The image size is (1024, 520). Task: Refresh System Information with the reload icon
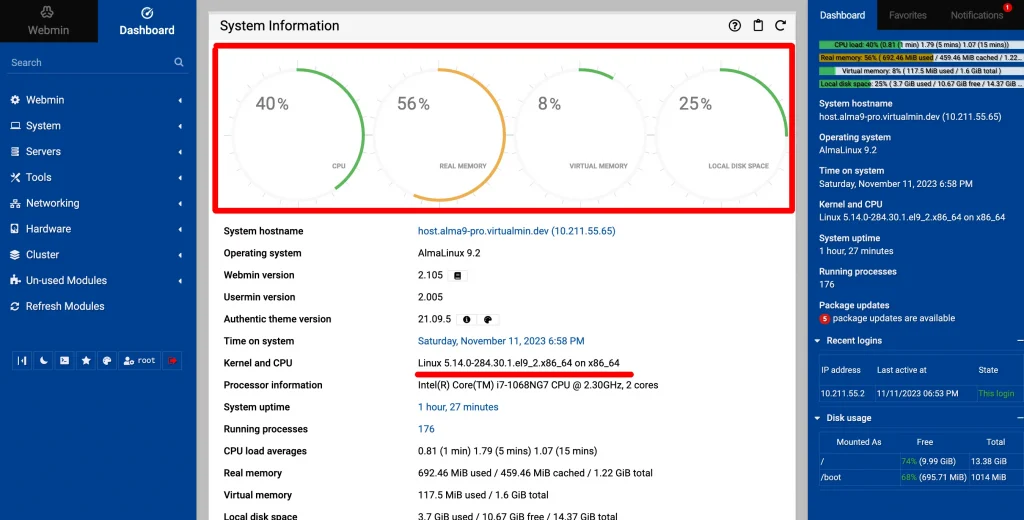(x=780, y=25)
